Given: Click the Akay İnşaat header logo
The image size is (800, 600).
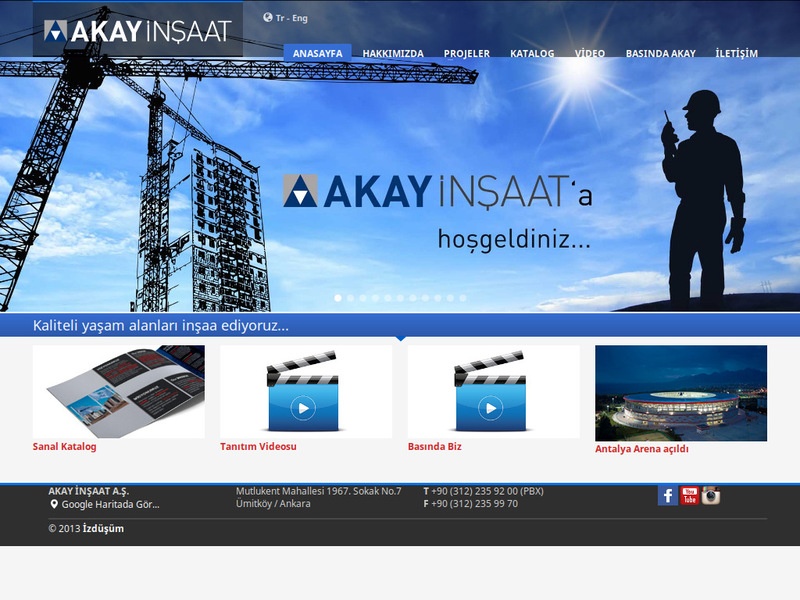Looking at the screenshot, I should pyautogui.click(x=138, y=31).
